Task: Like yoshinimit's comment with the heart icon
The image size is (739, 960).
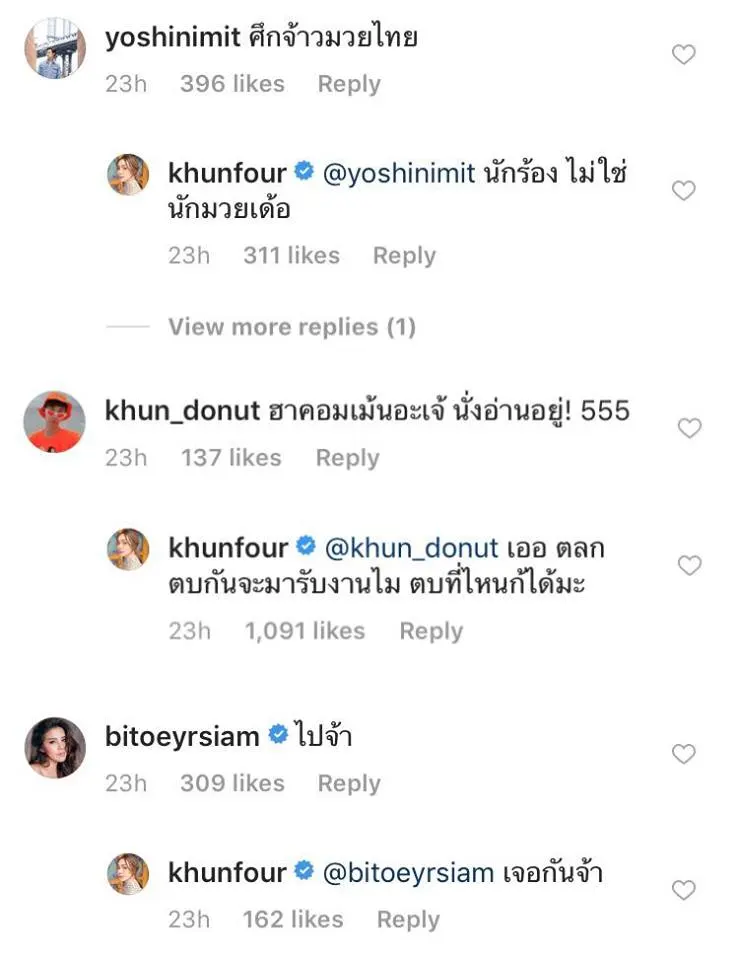Action: [x=683, y=54]
